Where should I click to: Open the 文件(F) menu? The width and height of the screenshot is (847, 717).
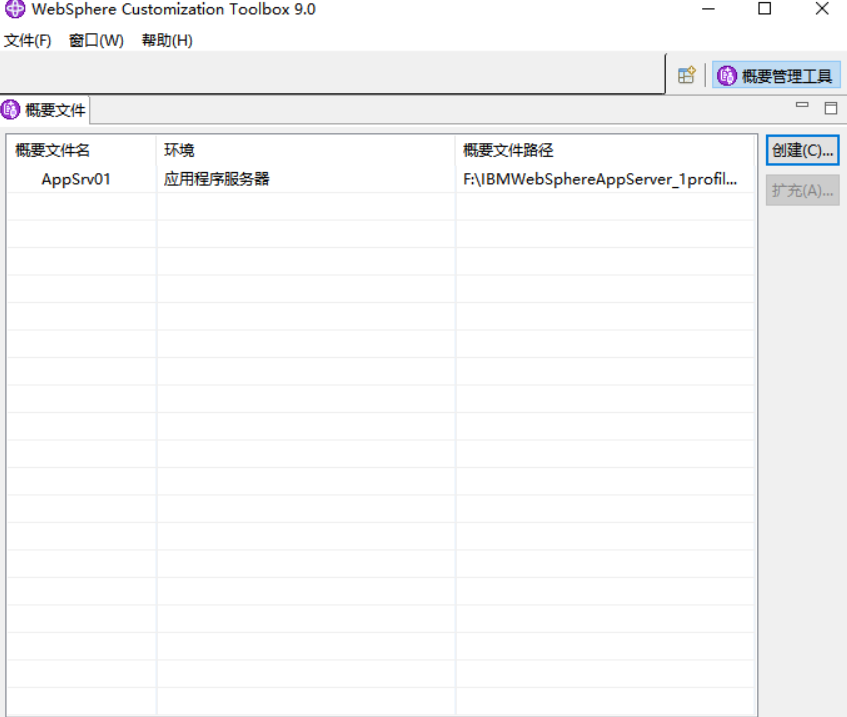[x=28, y=41]
